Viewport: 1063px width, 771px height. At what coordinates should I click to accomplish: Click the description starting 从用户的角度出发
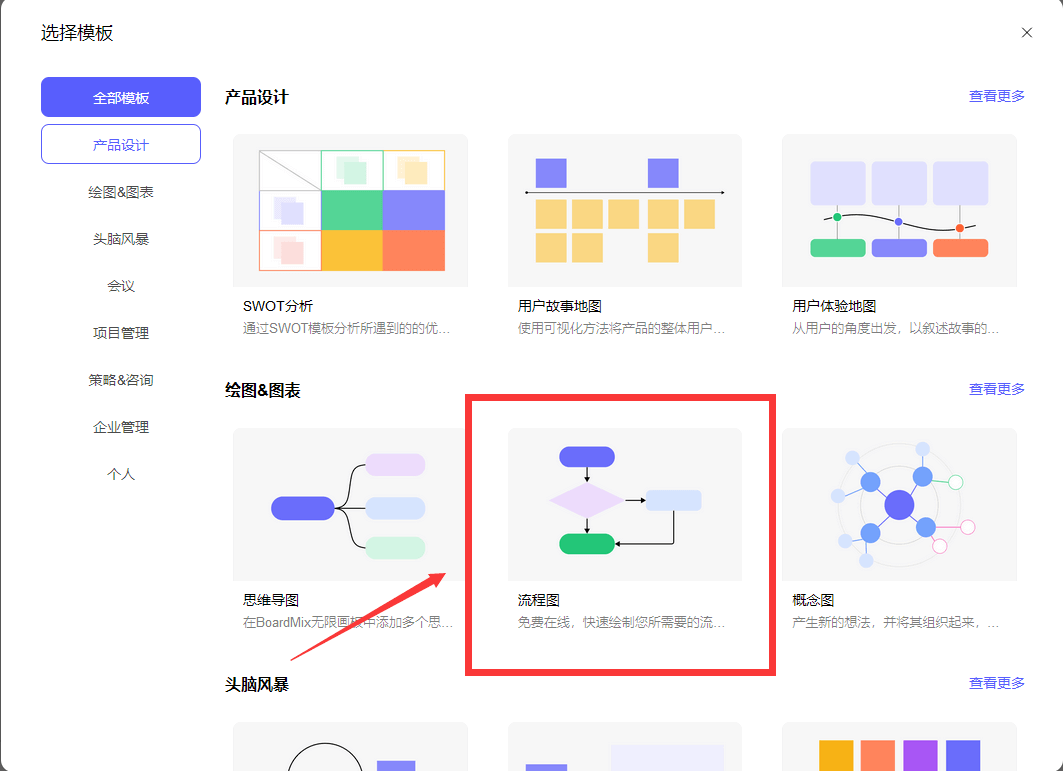896,329
